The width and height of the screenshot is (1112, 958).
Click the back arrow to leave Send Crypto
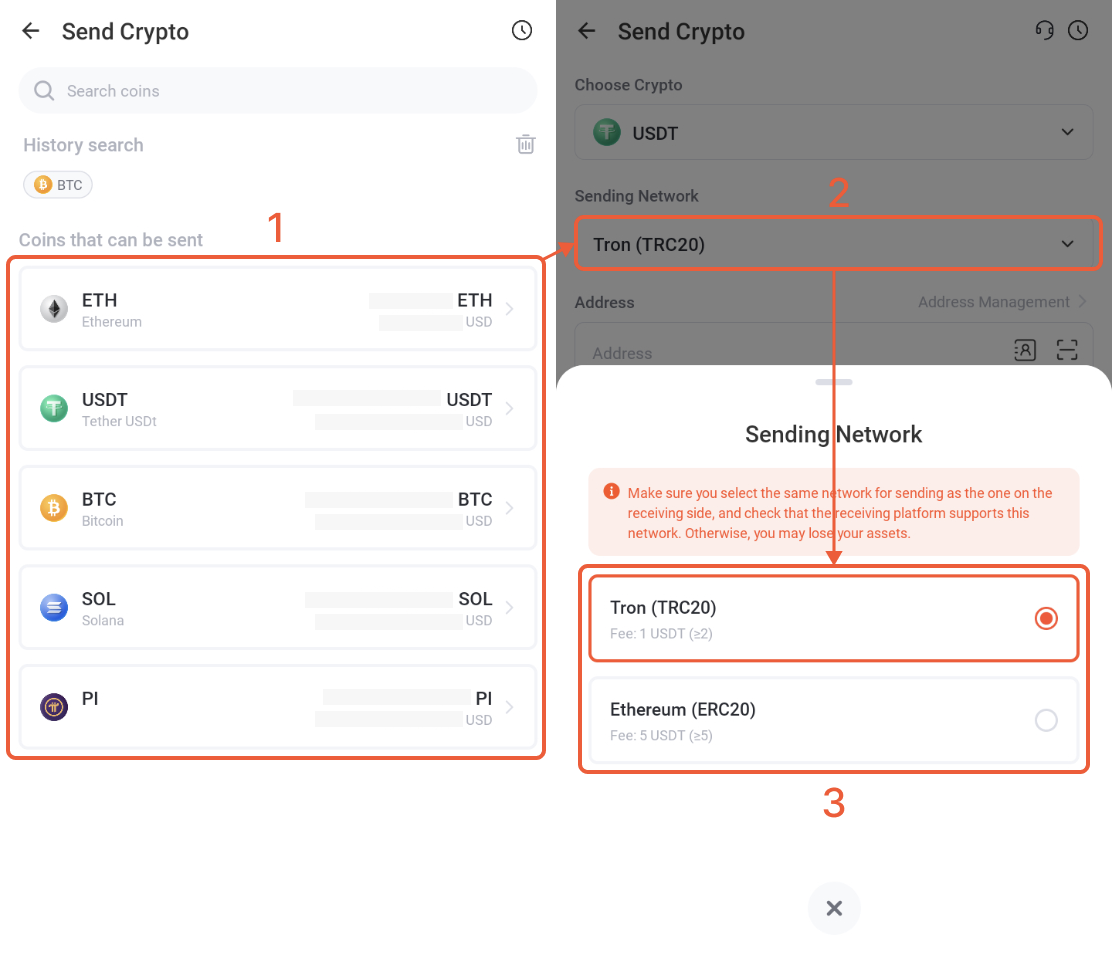point(30,31)
